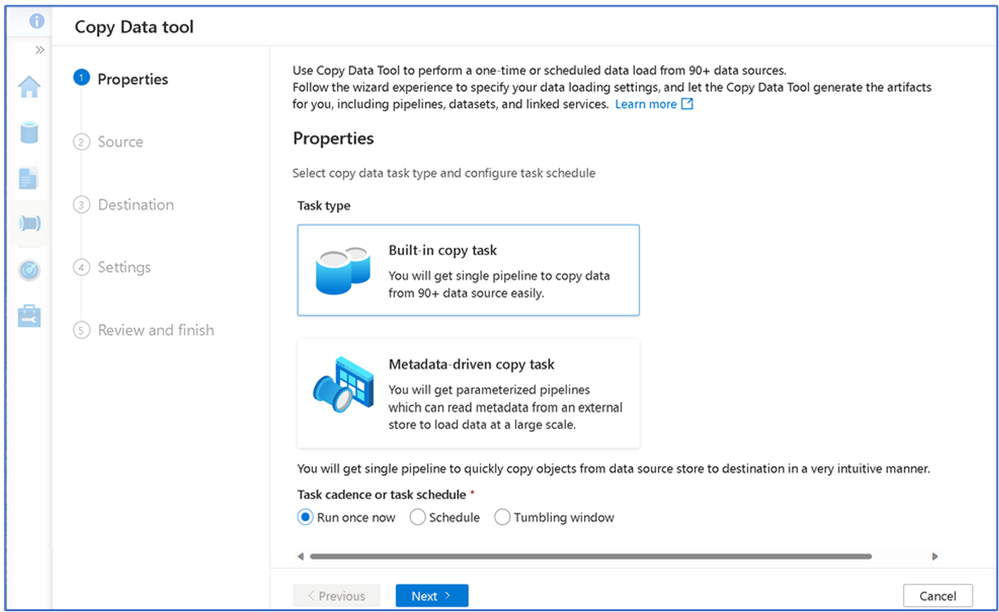Click the Properties section heading
999x612 pixels.
pos(333,138)
